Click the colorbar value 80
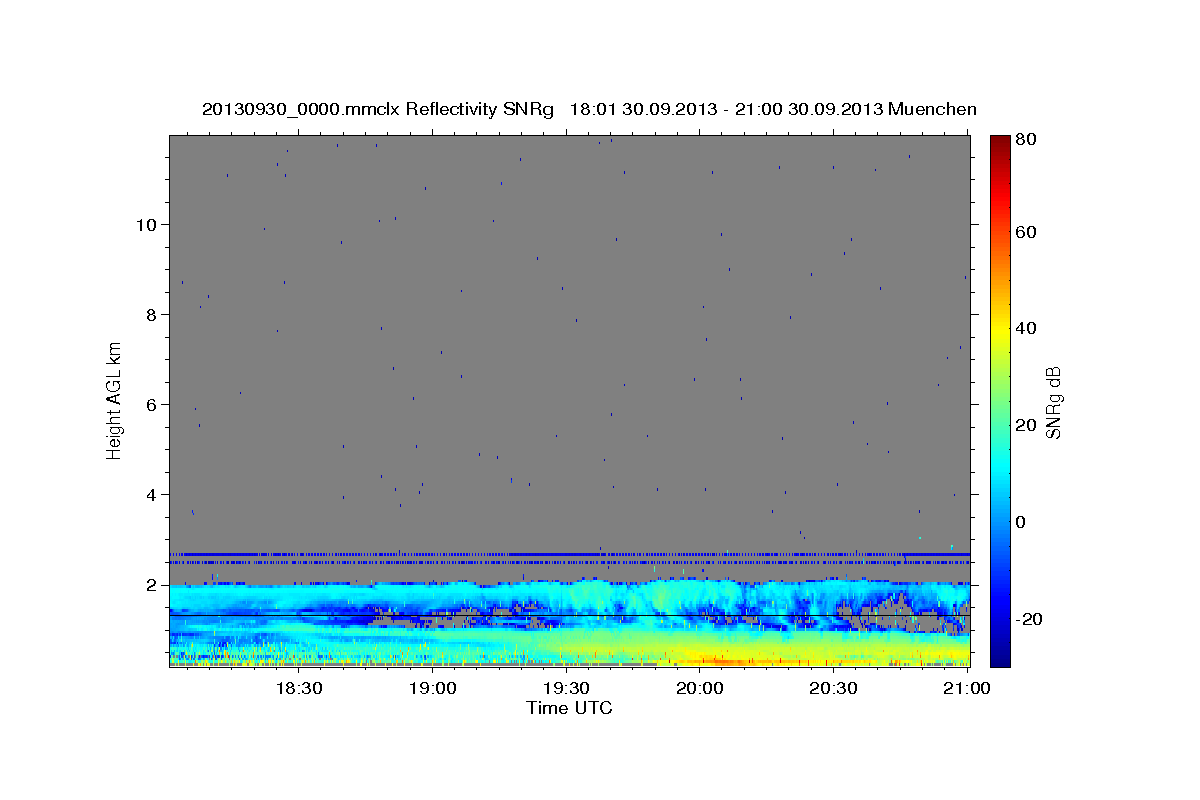 (1025, 140)
